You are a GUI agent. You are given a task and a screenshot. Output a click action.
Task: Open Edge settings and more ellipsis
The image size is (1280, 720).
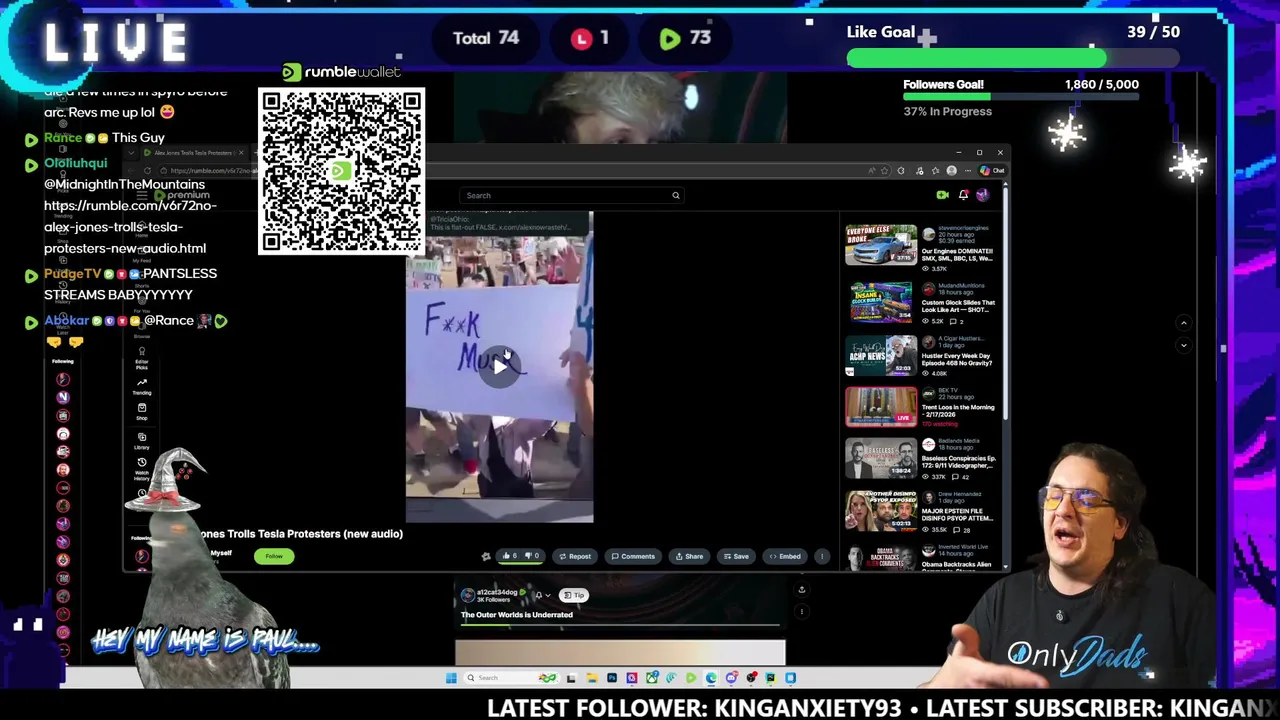[x=968, y=171]
